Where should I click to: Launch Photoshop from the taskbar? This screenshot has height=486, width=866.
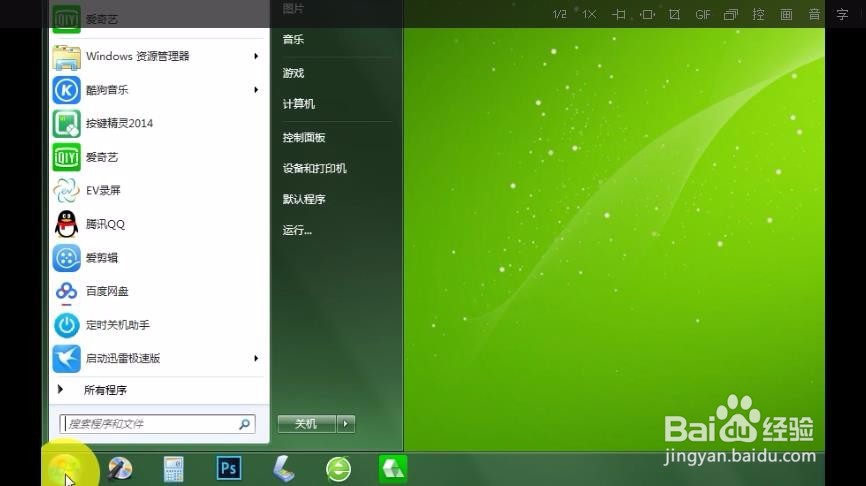click(229, 469)
